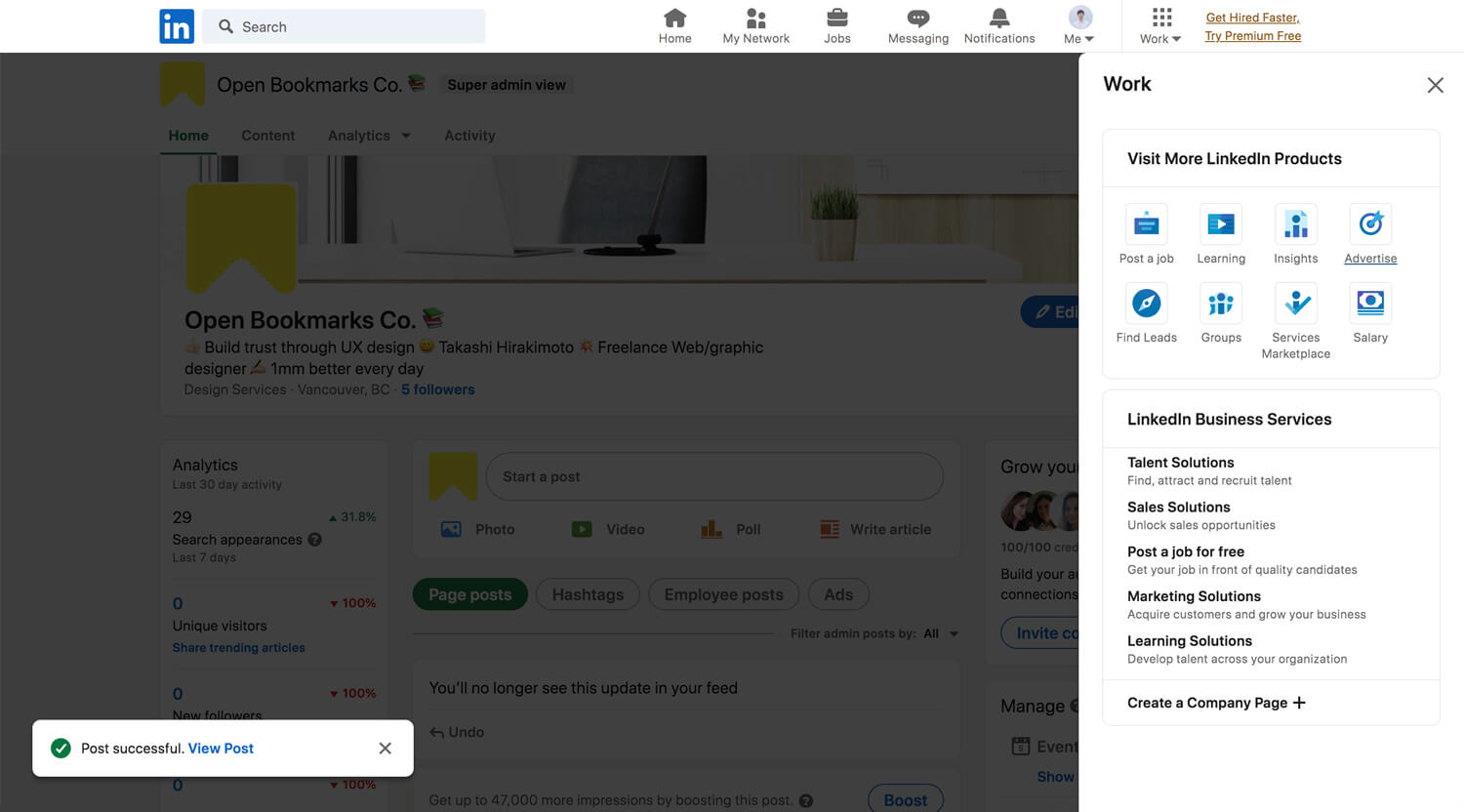Switch to the Activity tab

click(x=469, y=136)
